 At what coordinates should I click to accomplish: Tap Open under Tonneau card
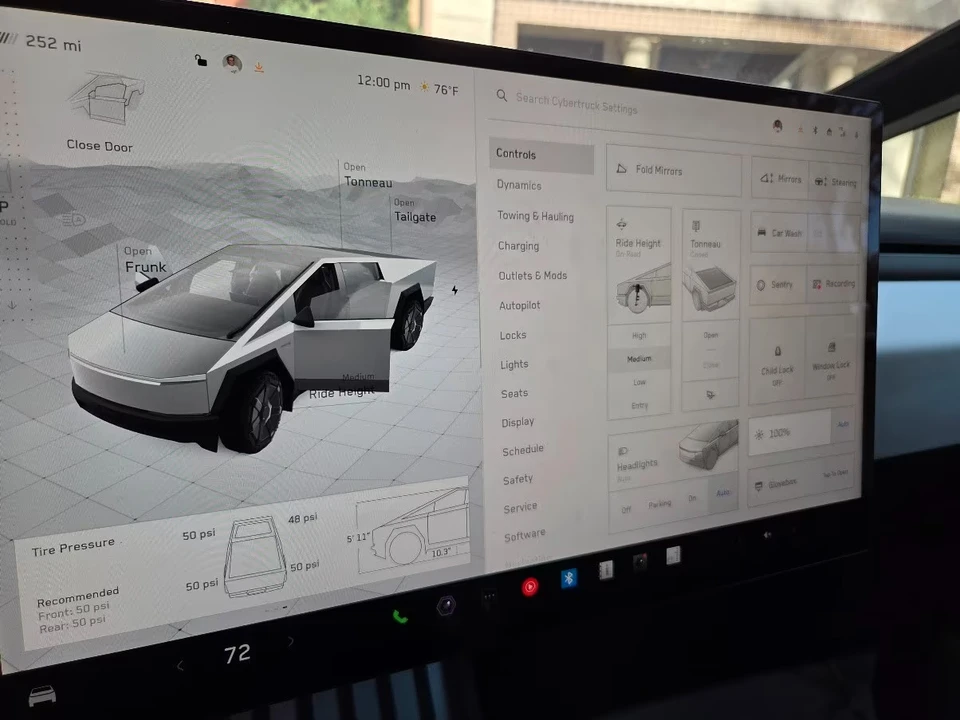click(x=711, y=335)
